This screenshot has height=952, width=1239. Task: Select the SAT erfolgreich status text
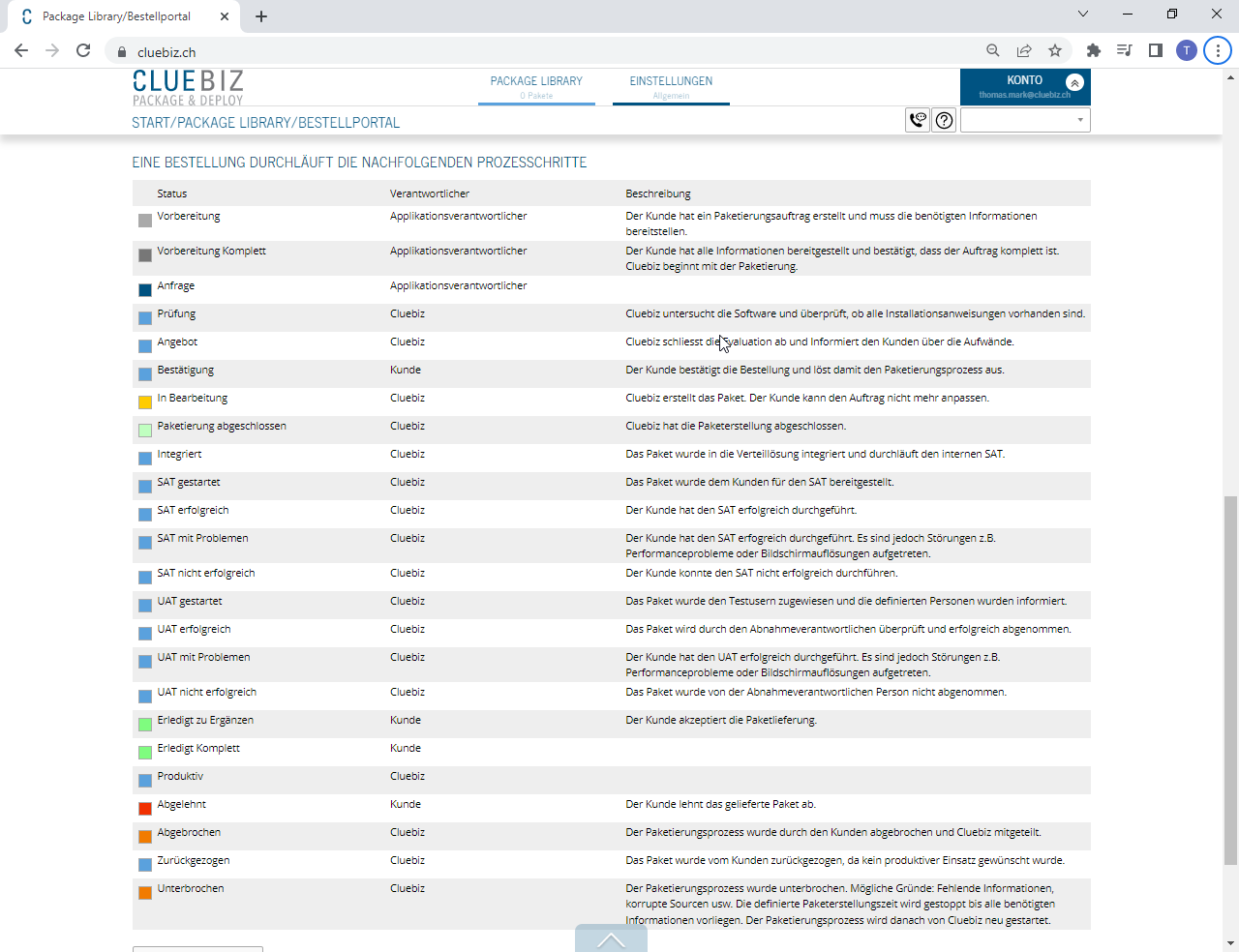coord(194,510)
